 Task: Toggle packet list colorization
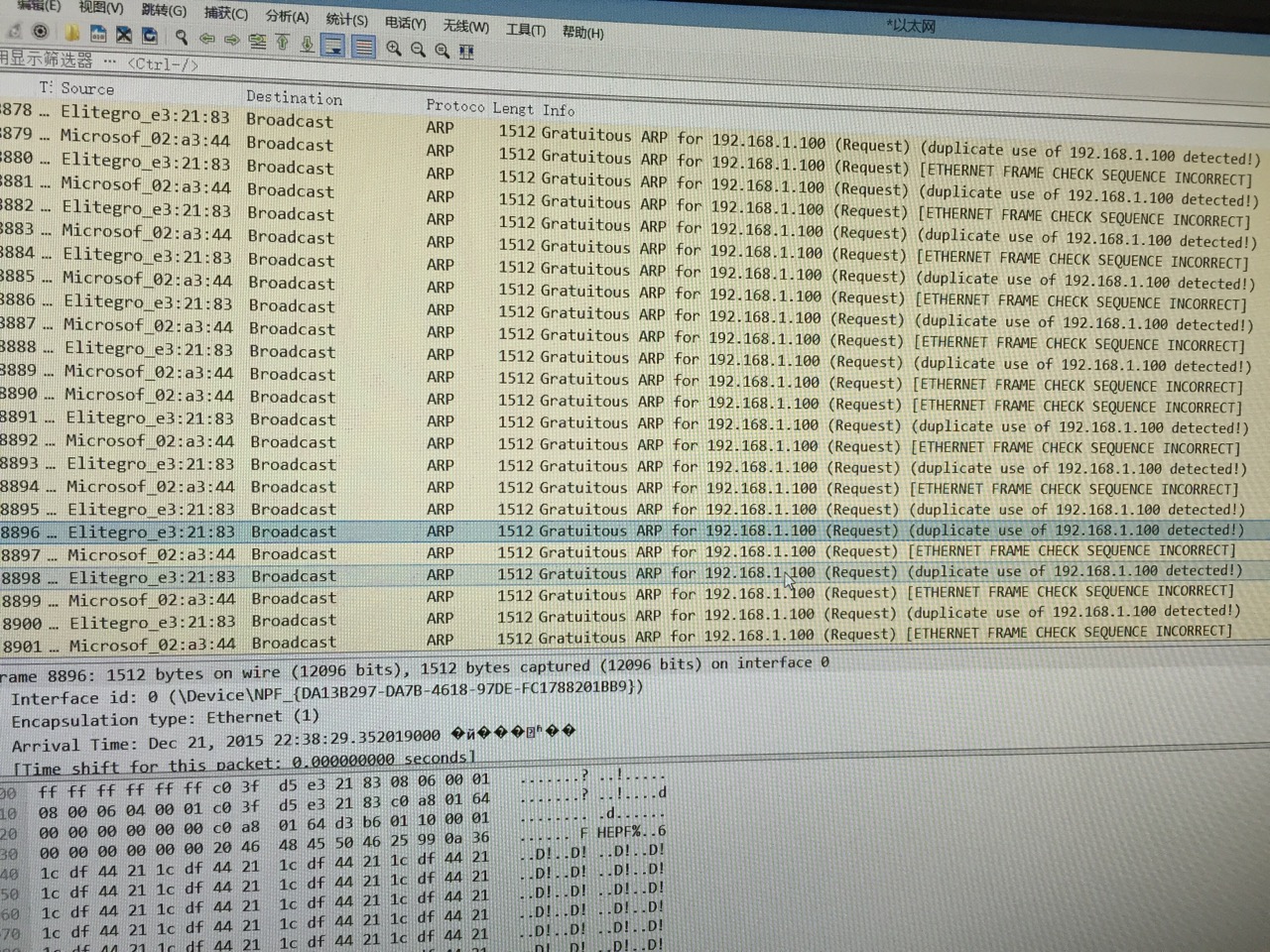point(364,46)
